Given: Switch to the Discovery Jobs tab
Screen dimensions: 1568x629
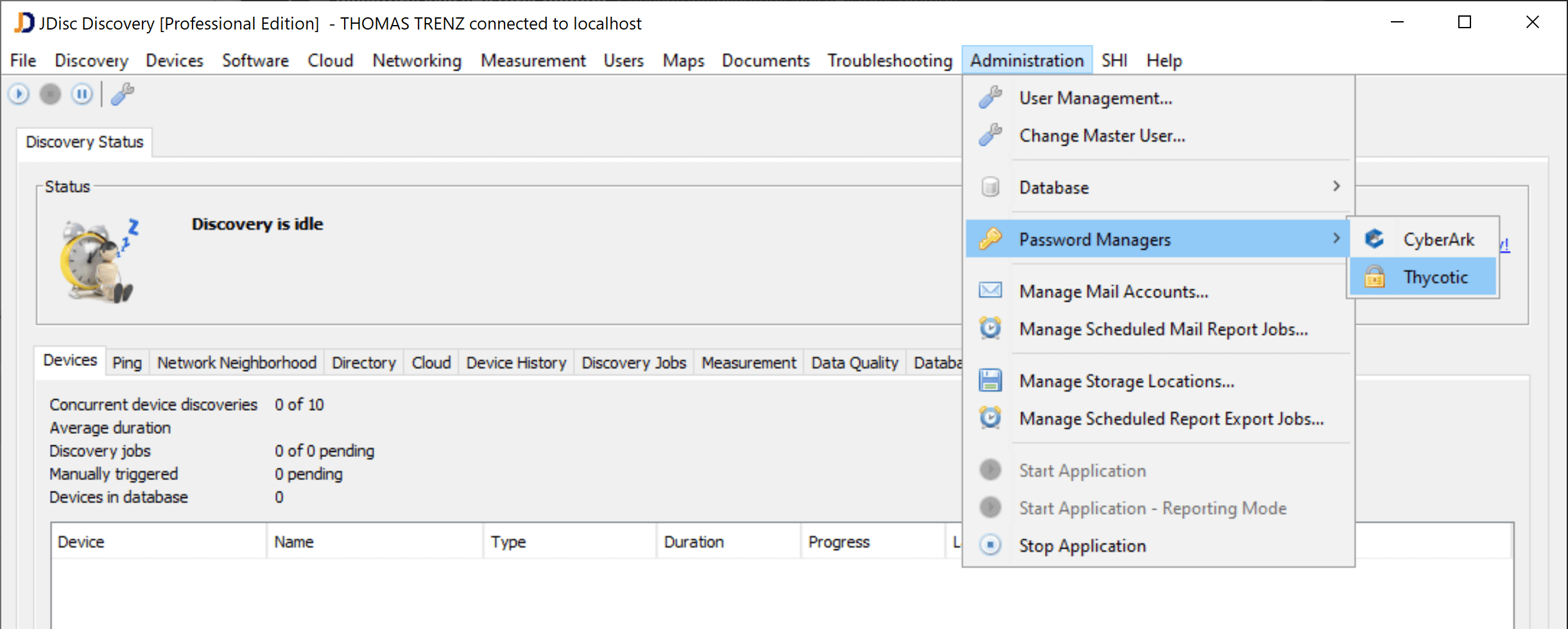Looking at the screenshot, I should pyautogui.click(x=633, y=363).
